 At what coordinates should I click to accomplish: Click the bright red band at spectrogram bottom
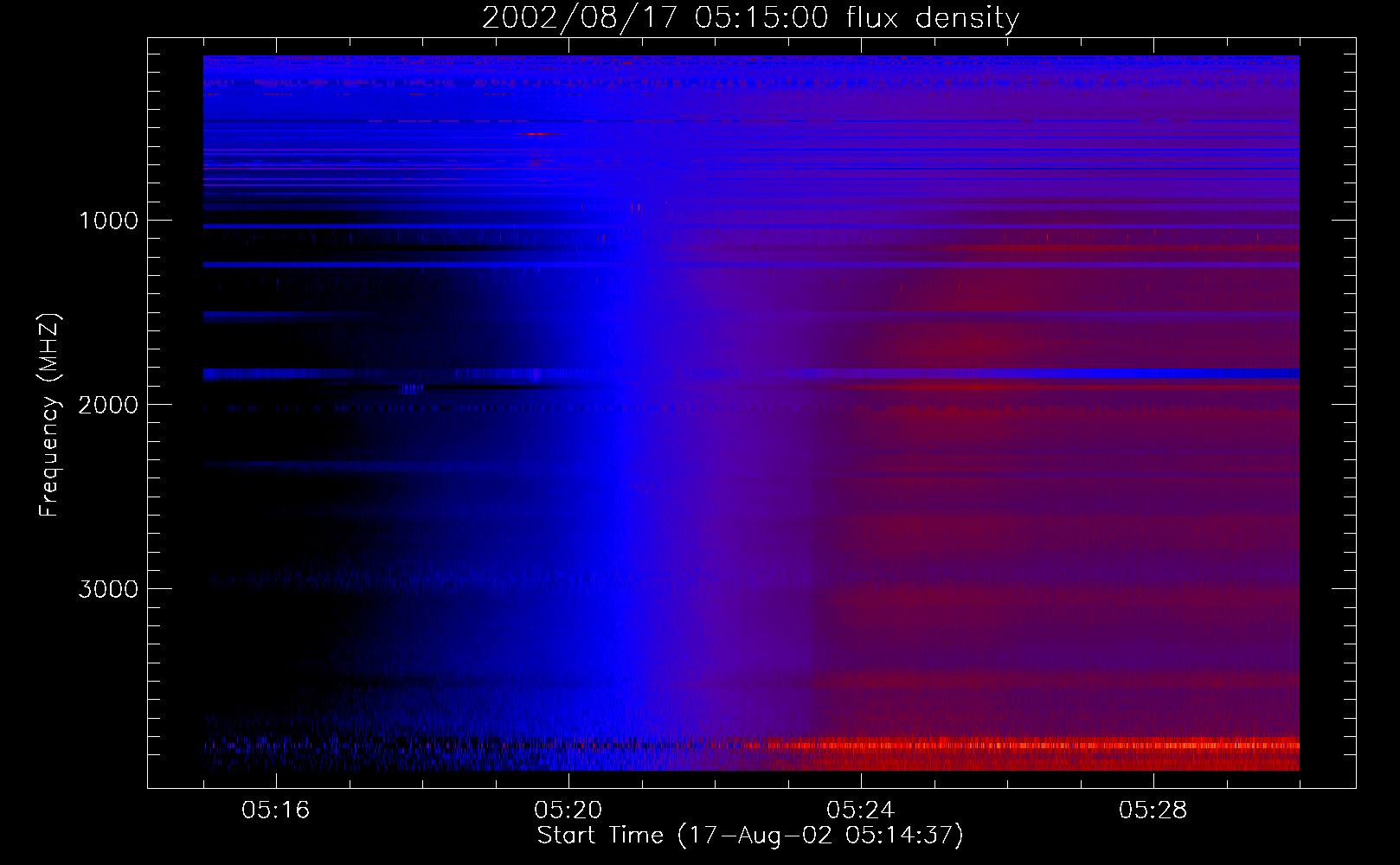[1021, 745]
